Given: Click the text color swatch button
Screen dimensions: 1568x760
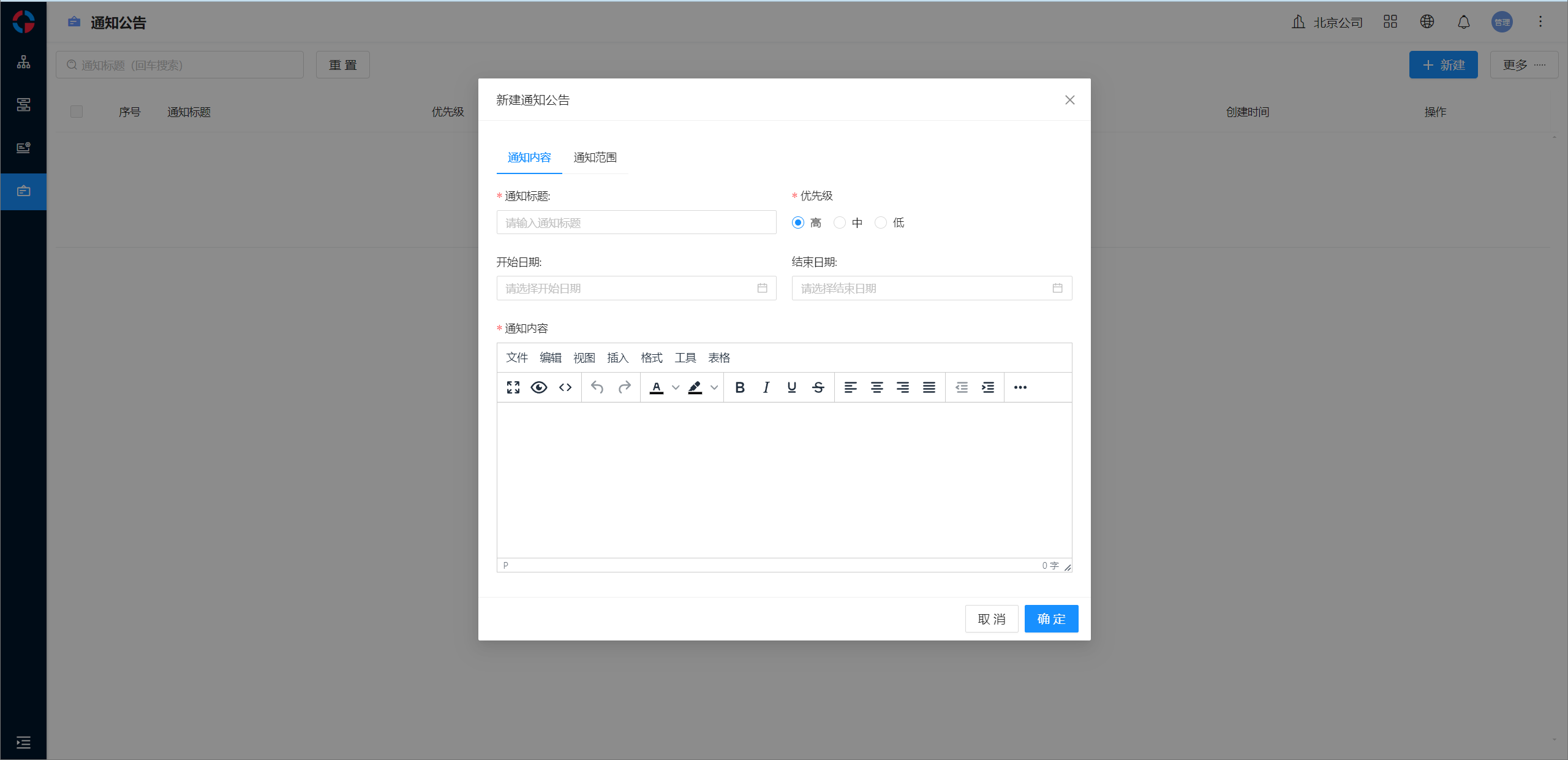Looking at the screenshot, I should click(x=657, y=387).
